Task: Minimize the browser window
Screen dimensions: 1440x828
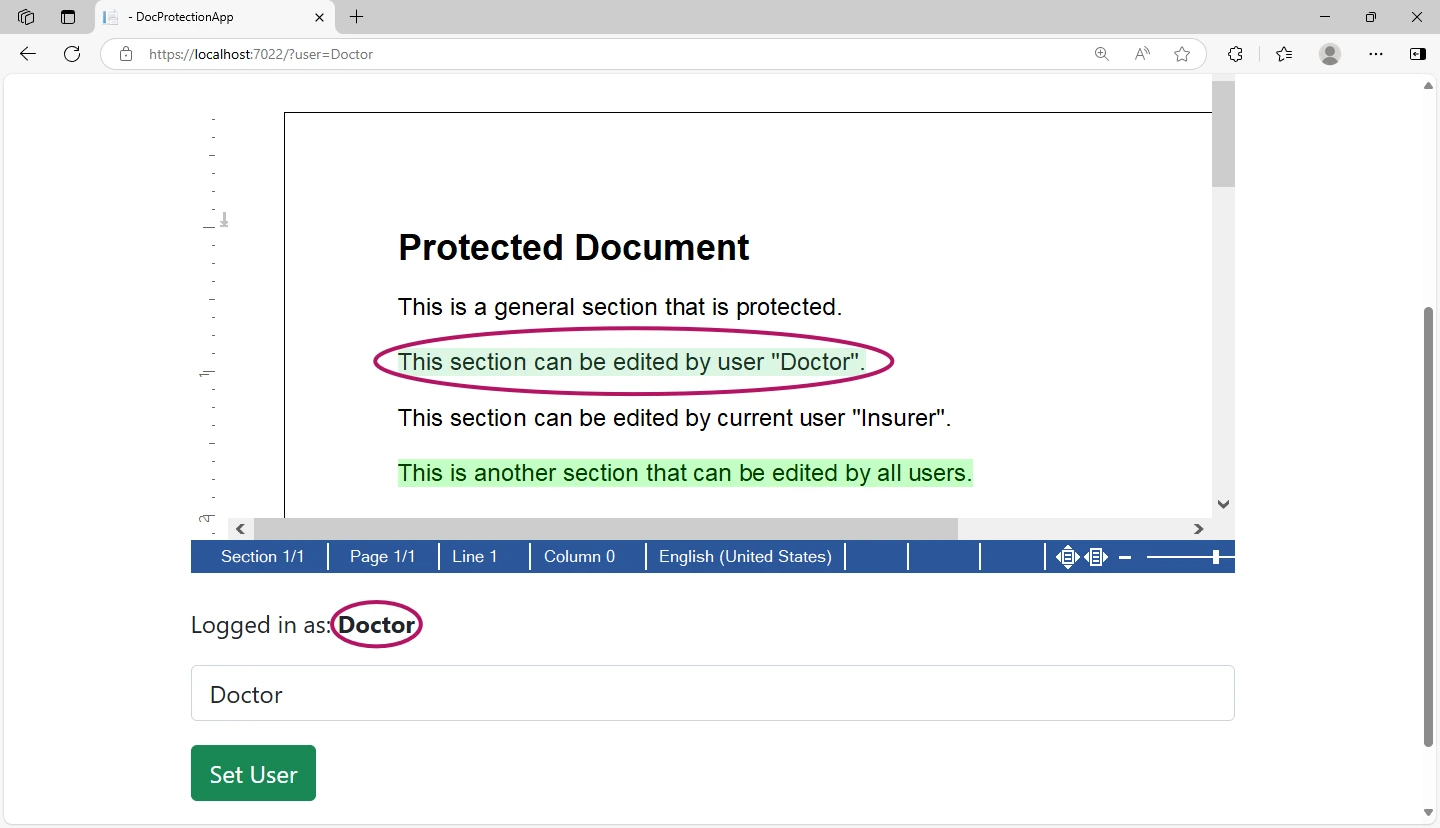Action: tap(1325, 17)
